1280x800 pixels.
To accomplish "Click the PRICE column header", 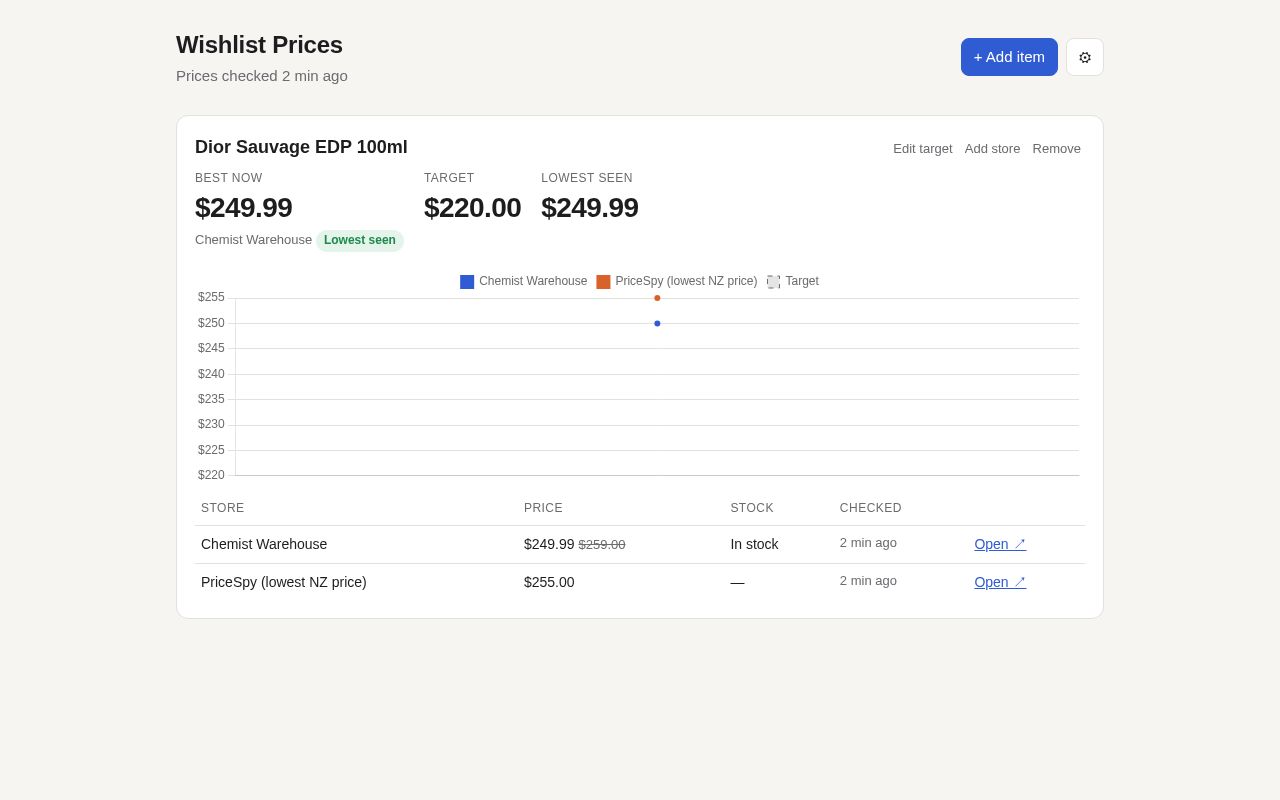I will point(543,508).
